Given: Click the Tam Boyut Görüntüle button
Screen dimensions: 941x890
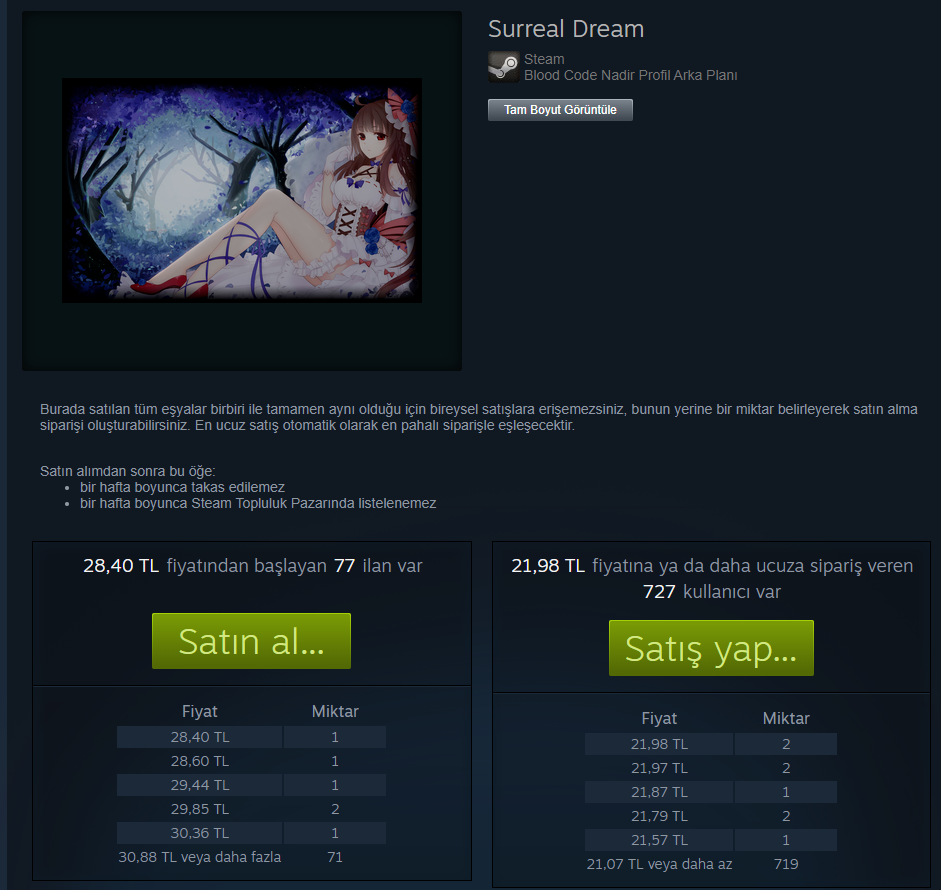Looking at the screenshot, I should click(560, 110).
